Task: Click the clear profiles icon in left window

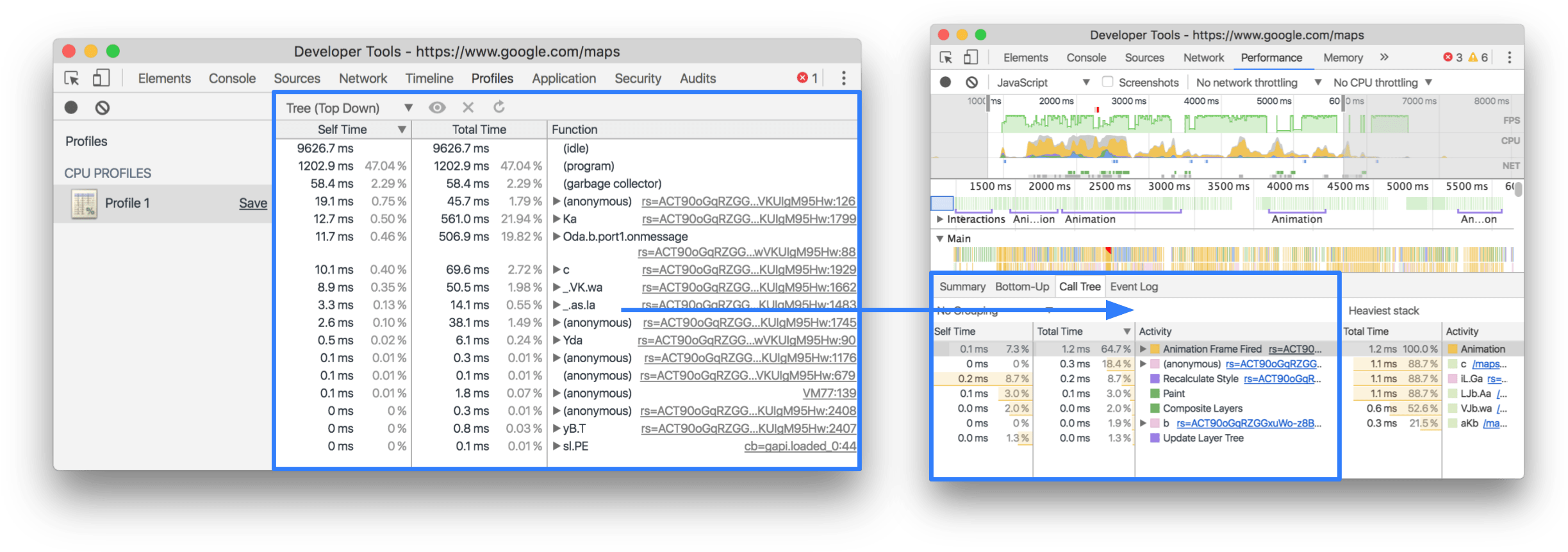Action: tap(103, 108)
